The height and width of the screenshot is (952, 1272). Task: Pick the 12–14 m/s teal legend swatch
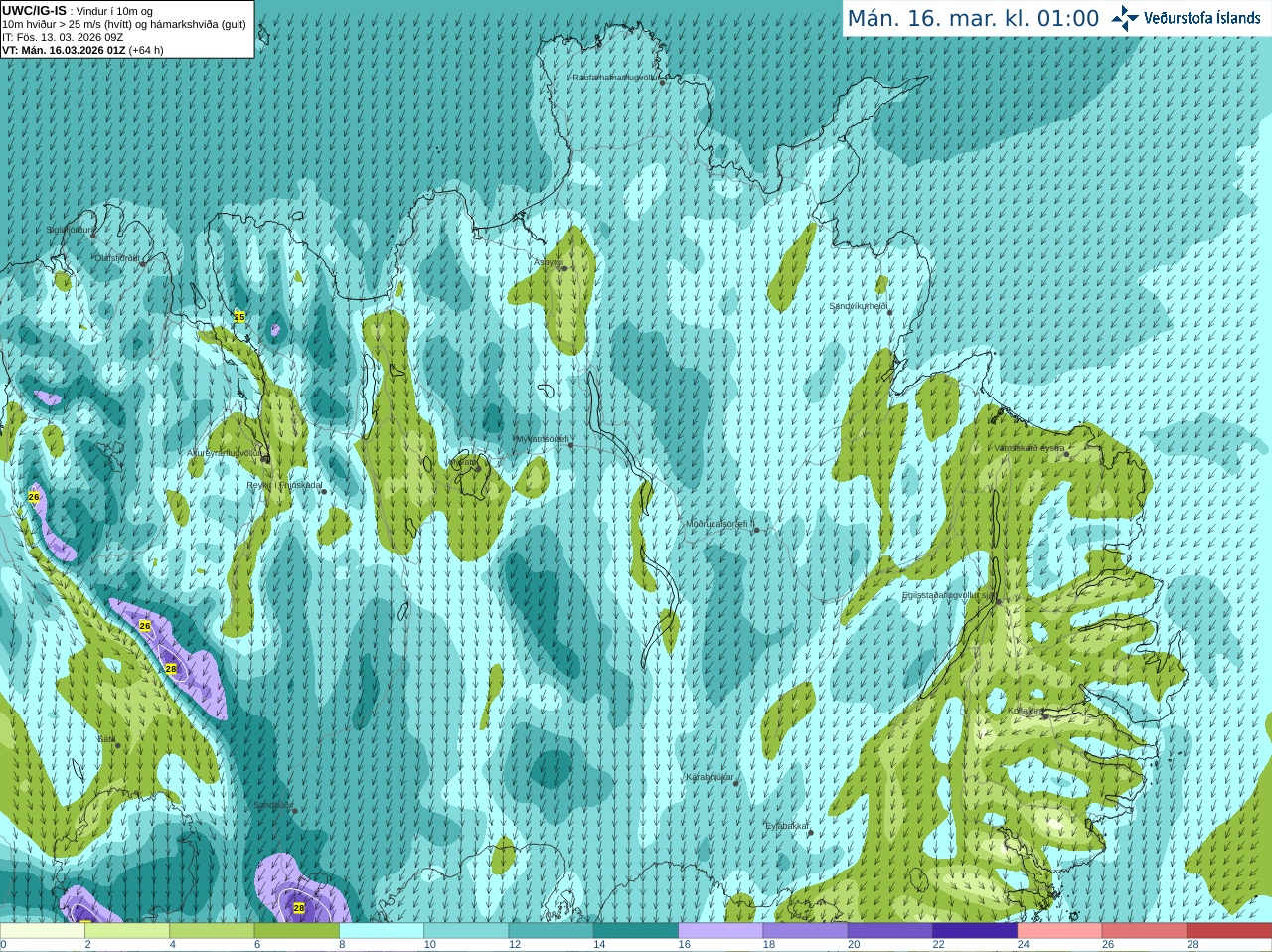552,931
